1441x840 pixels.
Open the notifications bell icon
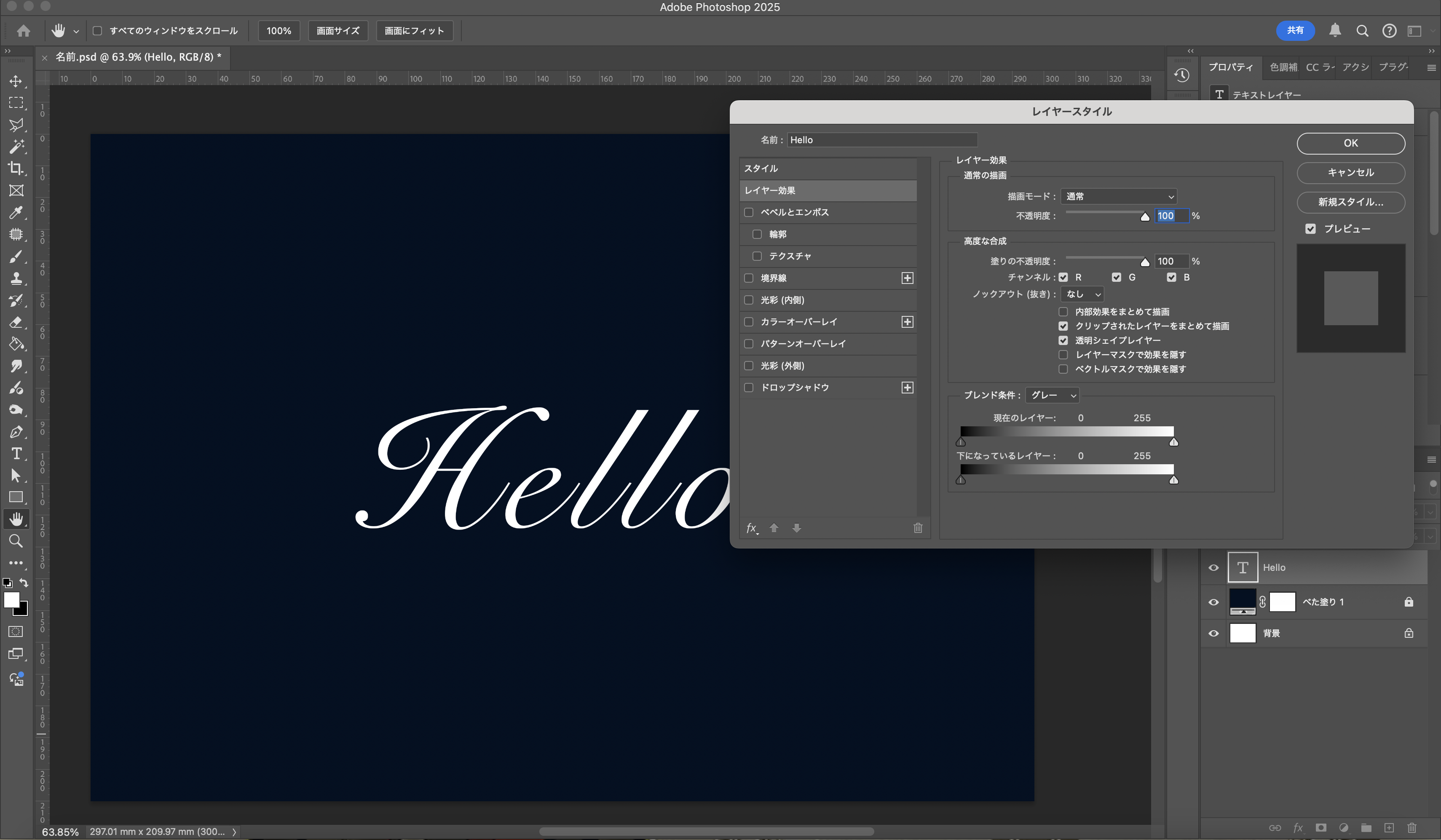(x=1335, y=30)
